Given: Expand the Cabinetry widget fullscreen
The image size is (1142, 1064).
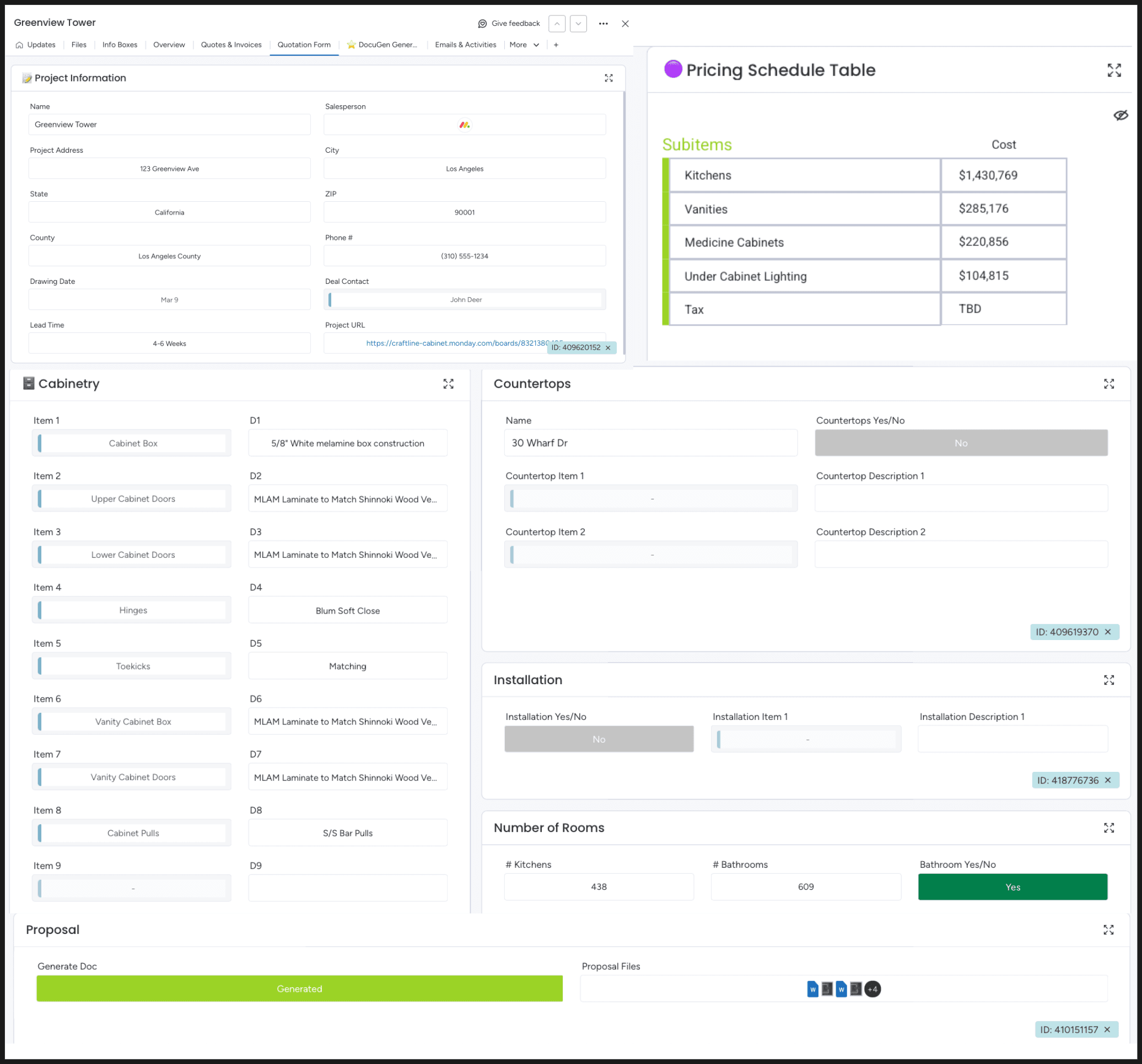Looking at the screenshot, I should click(448, 384).
